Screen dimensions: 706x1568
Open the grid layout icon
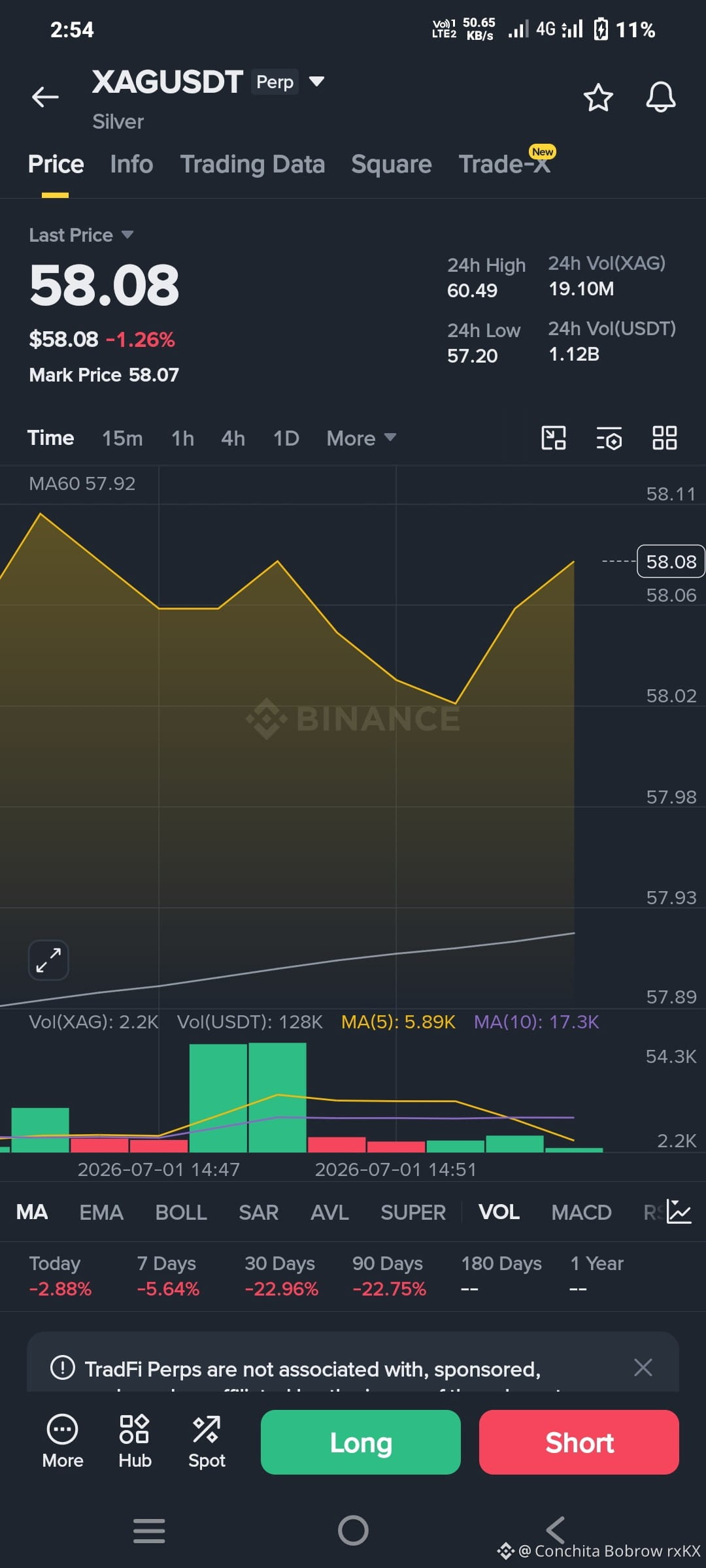(664, 438)
